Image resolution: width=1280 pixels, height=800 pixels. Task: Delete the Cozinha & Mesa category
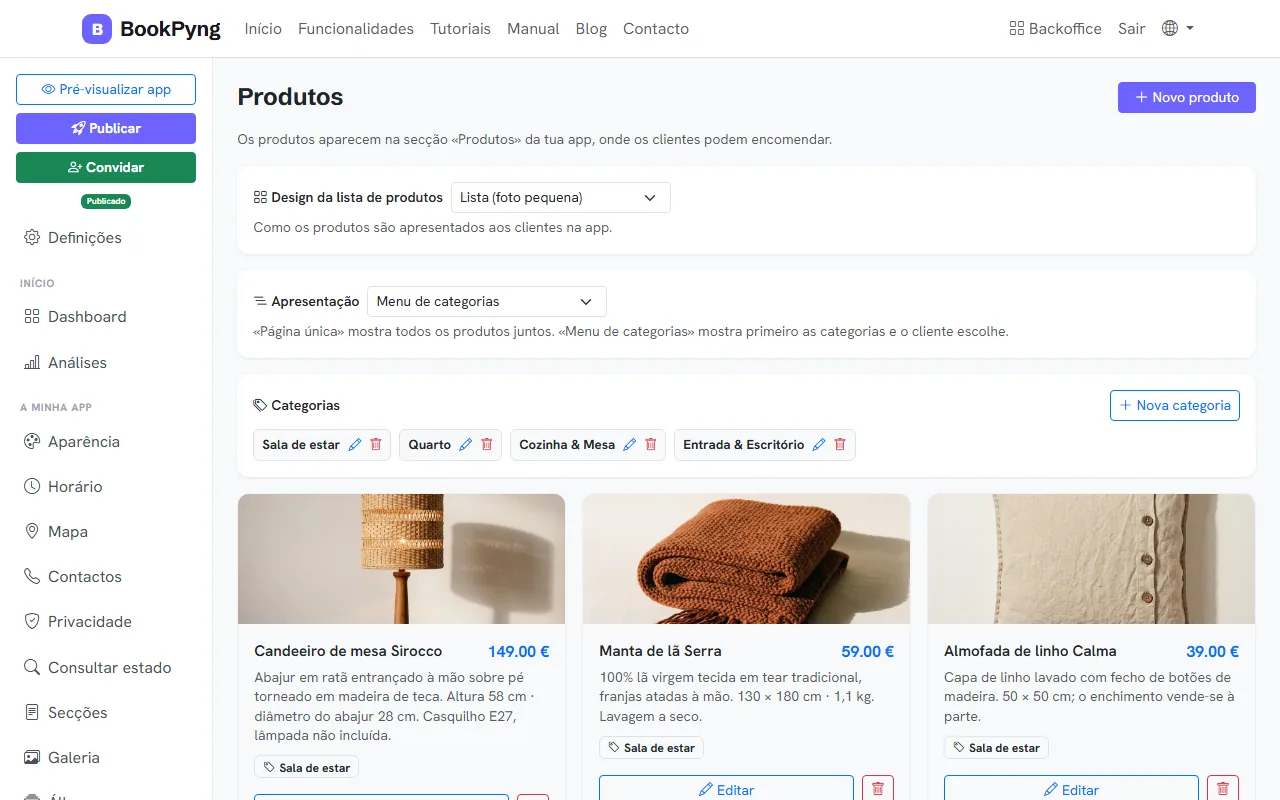651,445
